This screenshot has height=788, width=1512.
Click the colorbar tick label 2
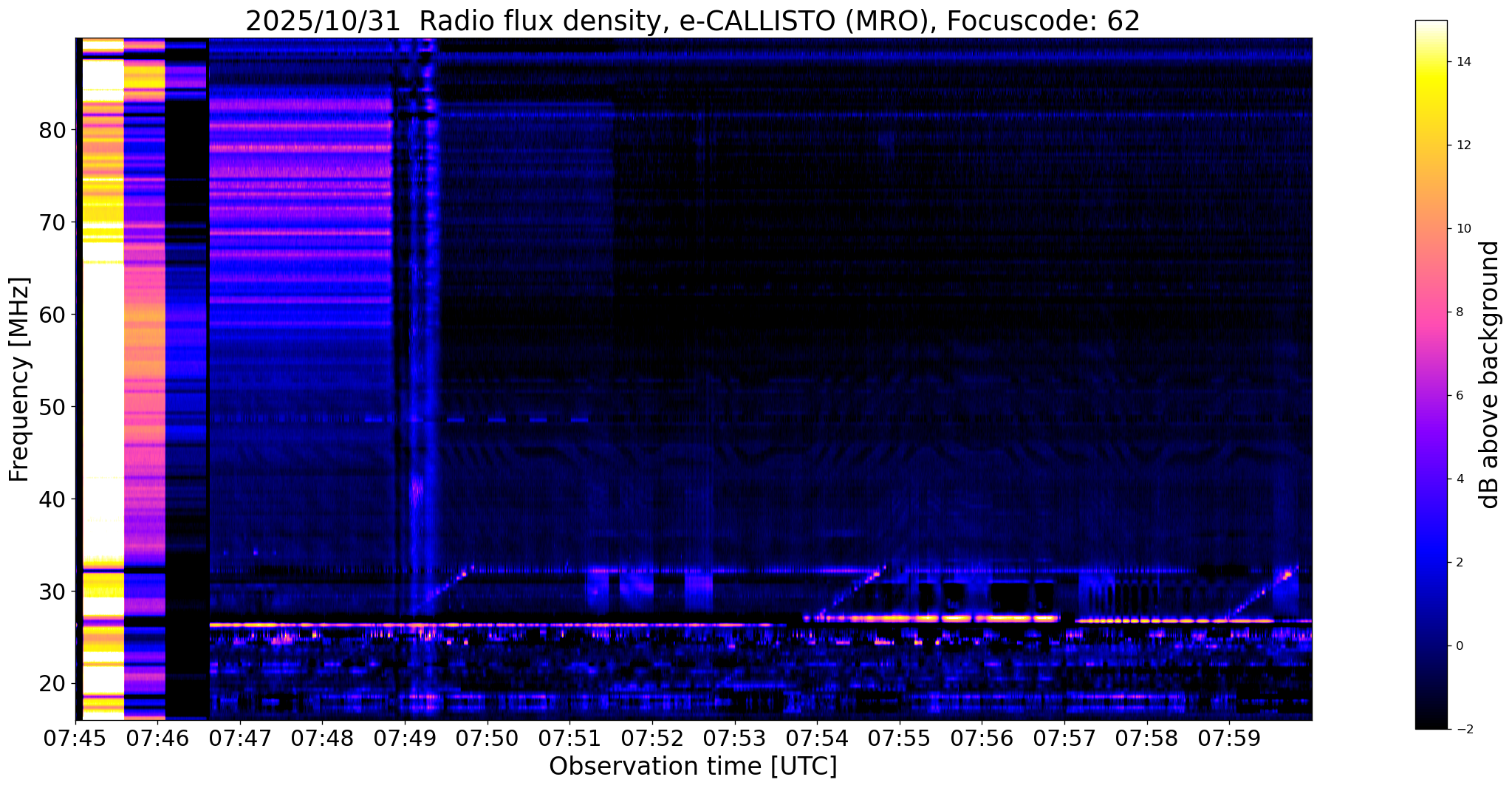point(1458,563)
